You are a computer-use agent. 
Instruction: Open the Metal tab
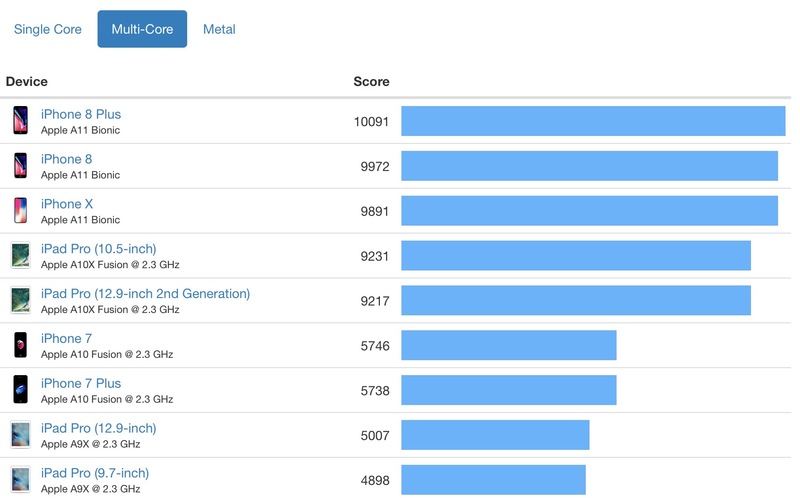(219, 29)
